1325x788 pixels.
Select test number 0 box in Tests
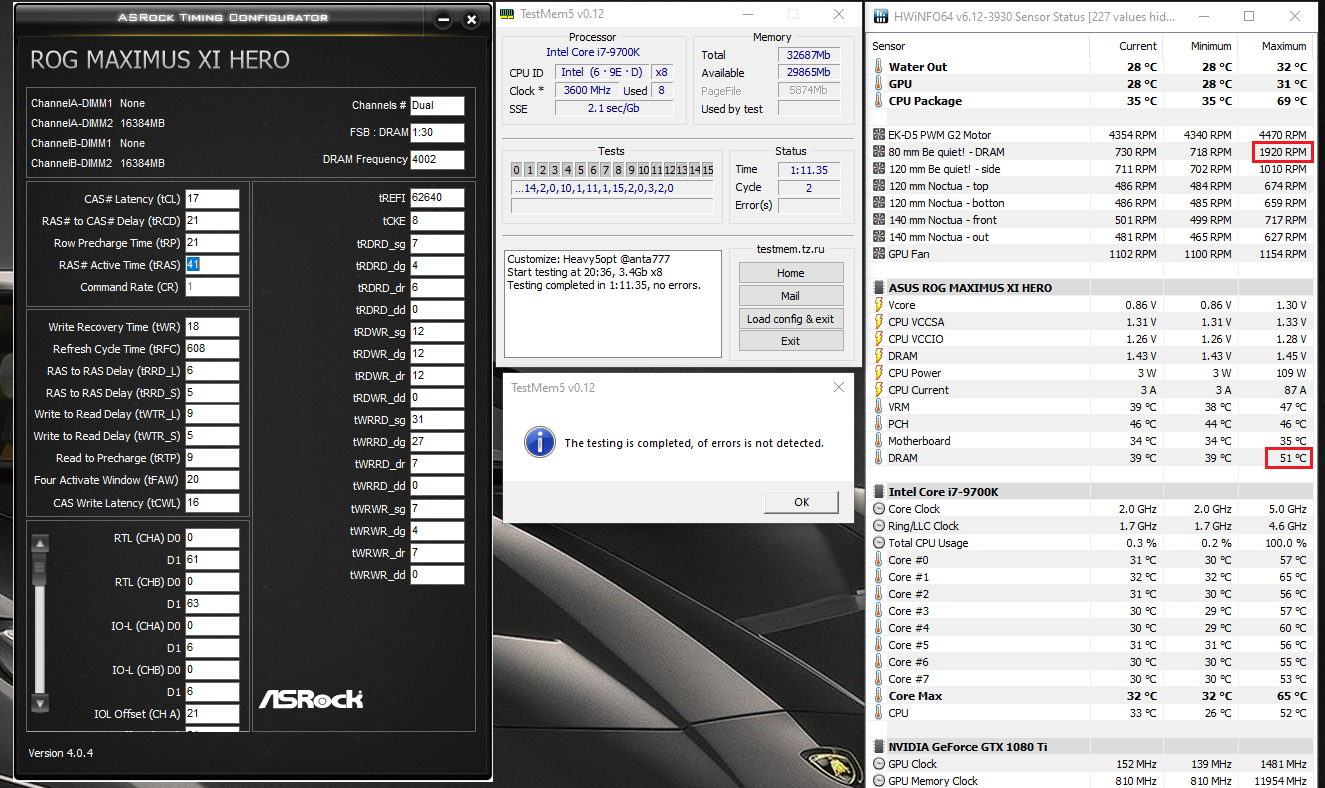point(518,170)
